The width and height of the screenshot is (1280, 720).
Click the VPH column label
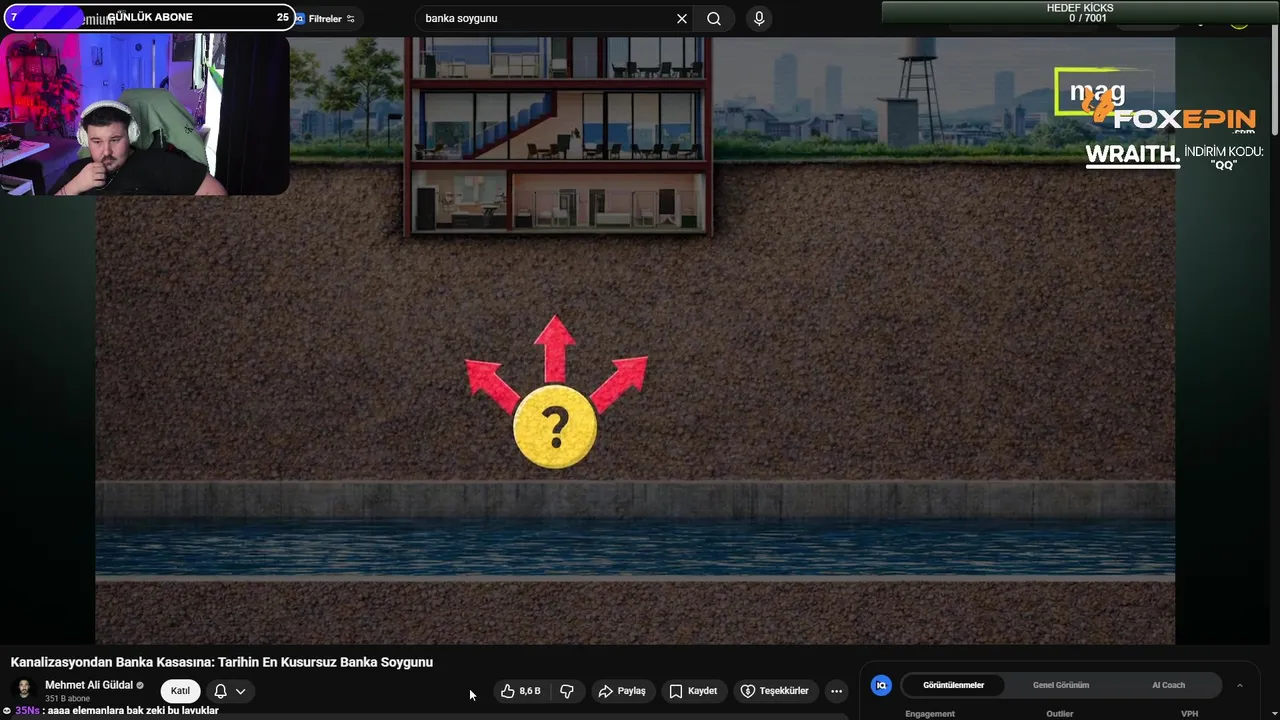click(x=1189, y=714)
